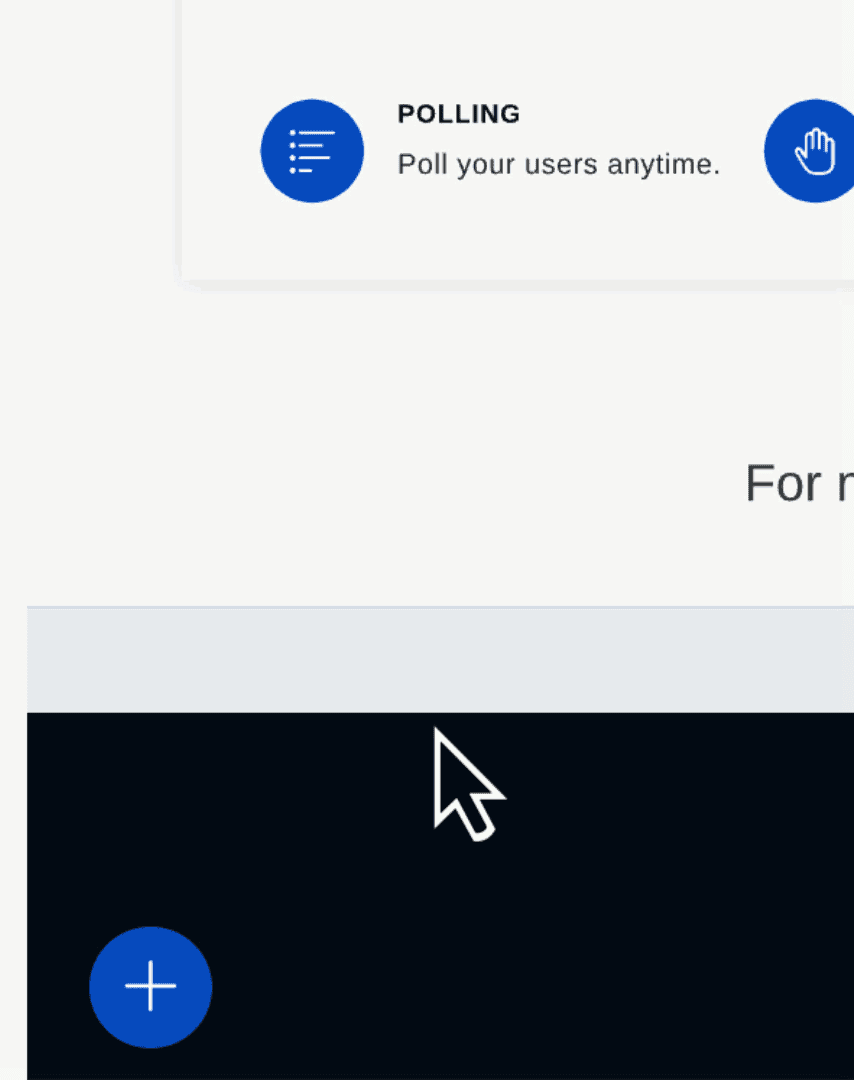
Task: Click the partially visible "For" heading
Action: point(784,484)
